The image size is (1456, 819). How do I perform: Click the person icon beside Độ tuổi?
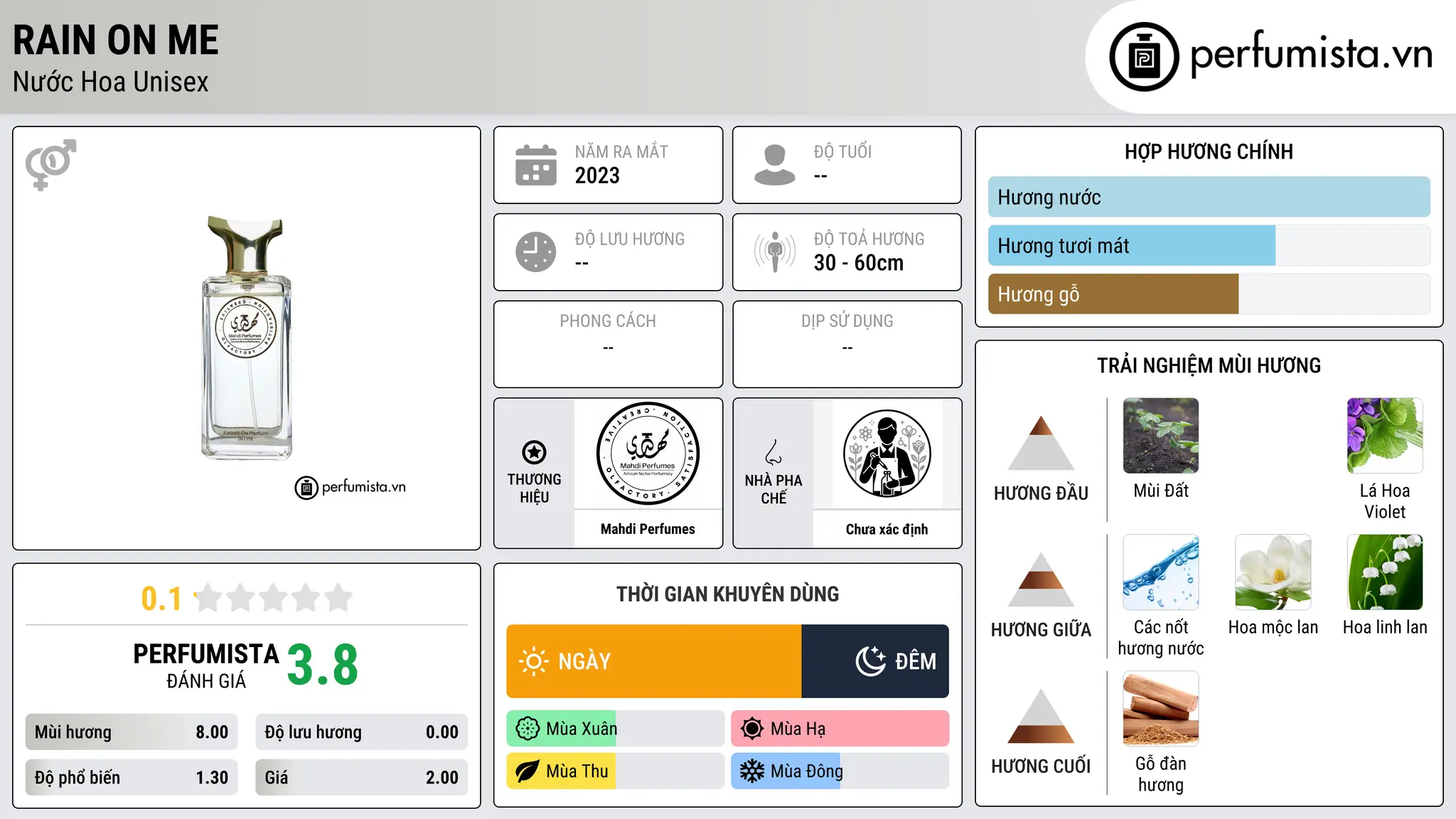coord(775,165)
